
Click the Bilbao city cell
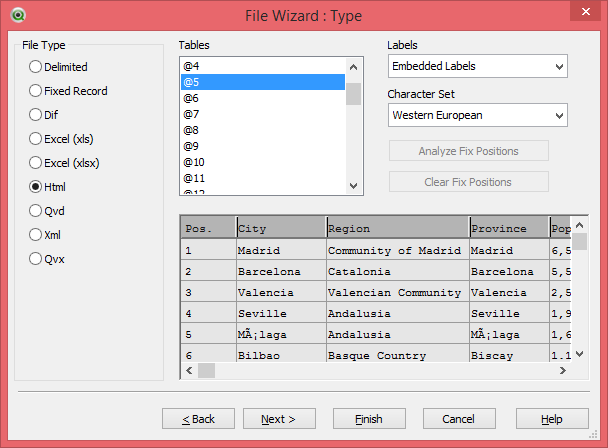(x=282, y=355)
